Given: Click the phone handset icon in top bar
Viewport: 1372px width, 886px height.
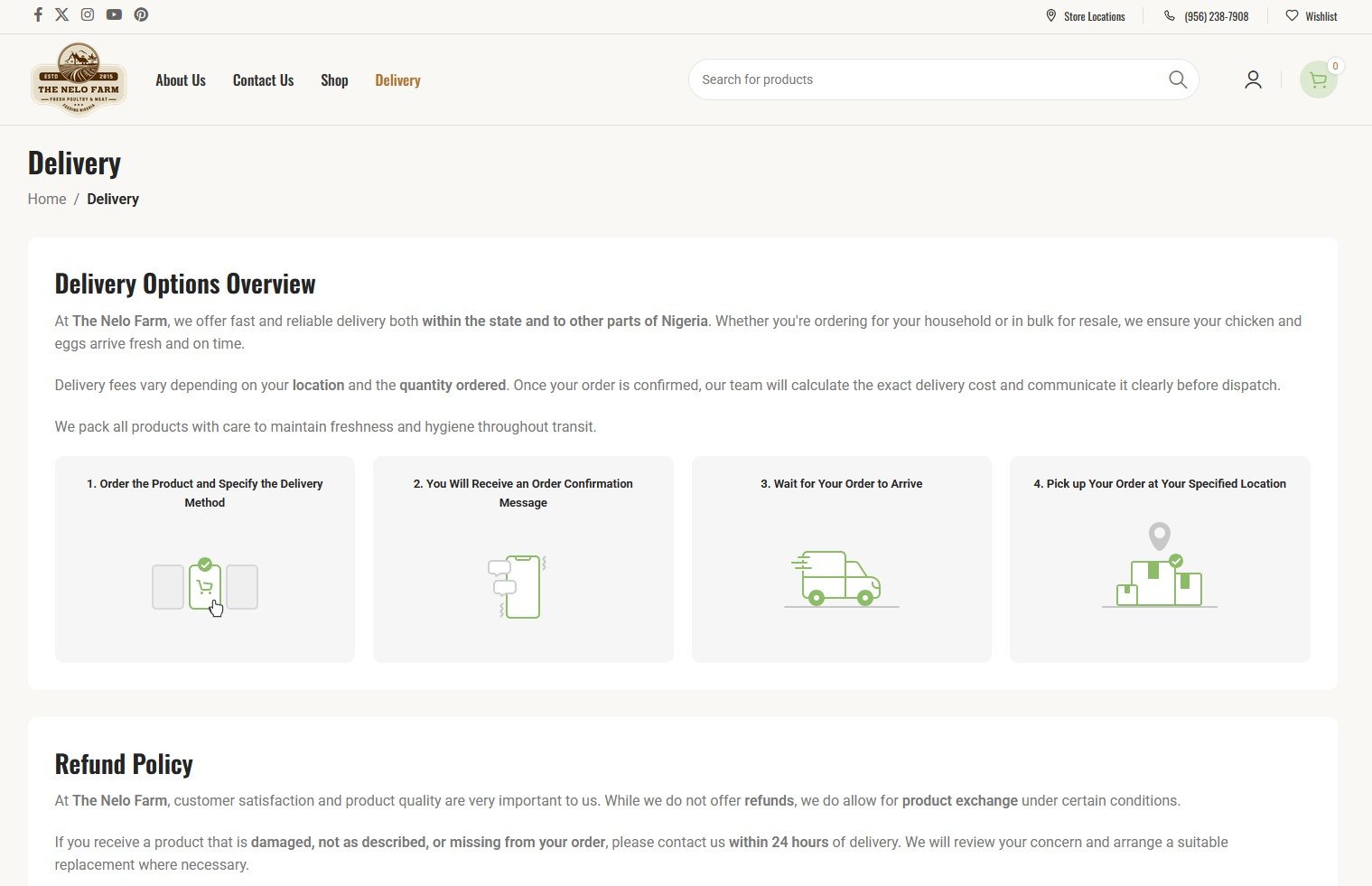Looking at the screenshot, I should [1170, 15].
